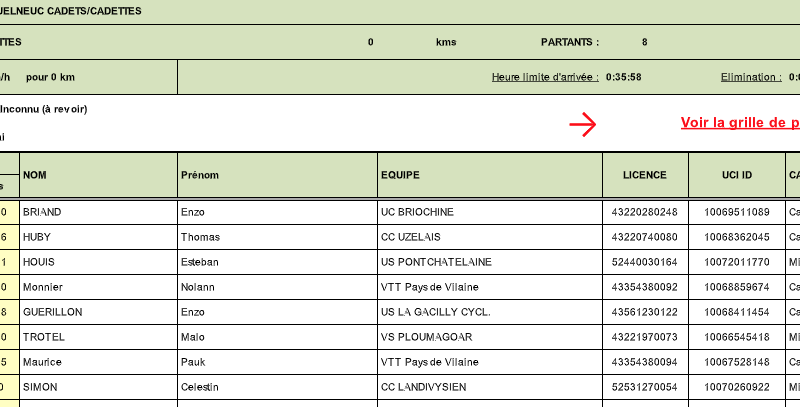The image size is (800, 407).
Task: Click the BRIAND name cell
Action: (42, 212)
